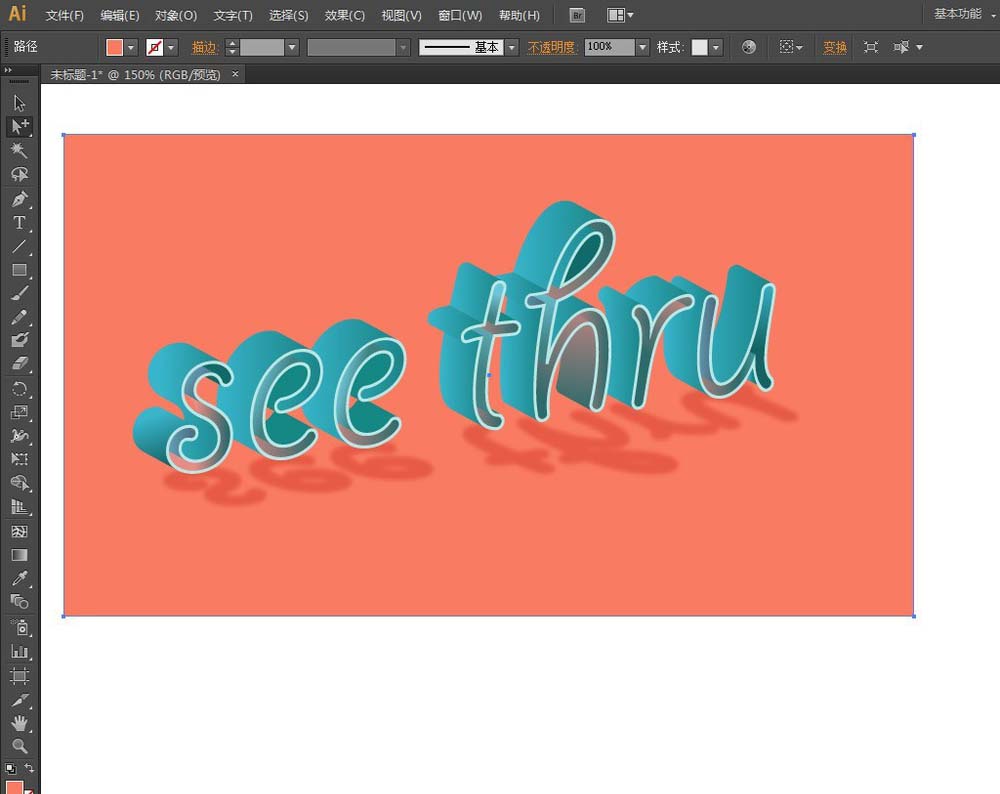Open the 选择(S) menu
Image resolution: width=1000 pixels, height=794 pixels.
[288, 15]
